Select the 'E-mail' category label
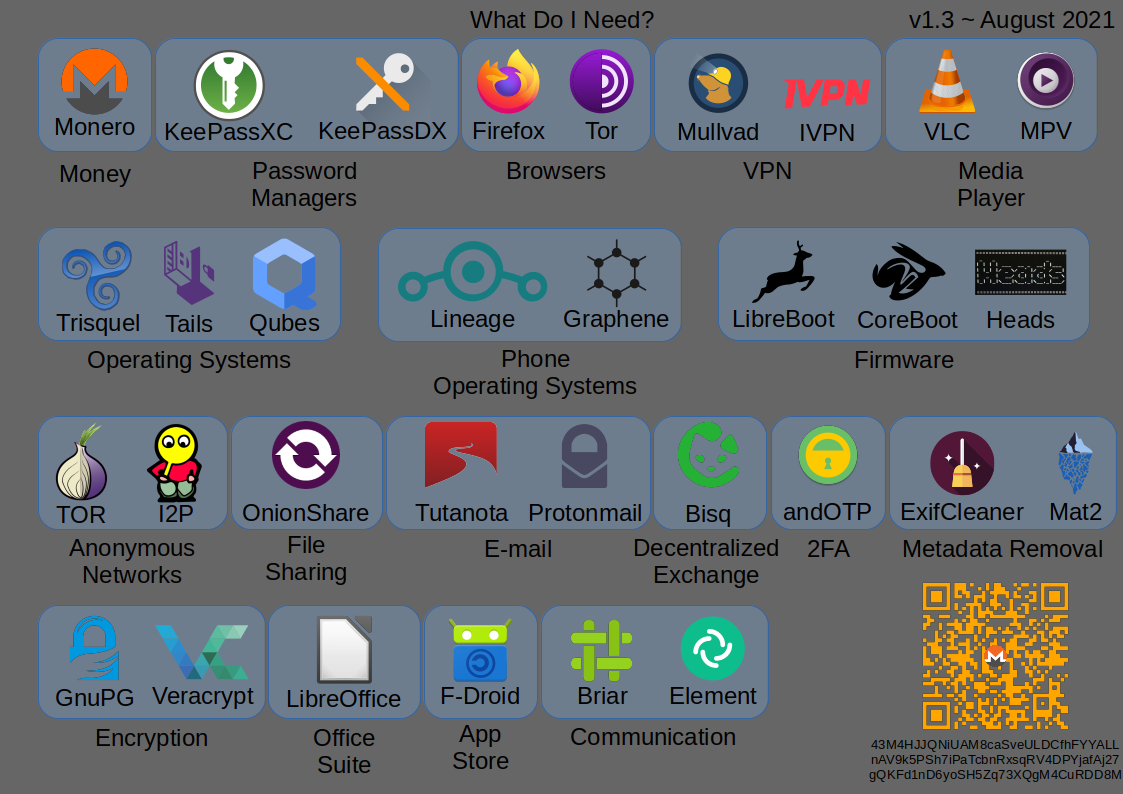Screen dimensions: 1123x794 point(519,549)
